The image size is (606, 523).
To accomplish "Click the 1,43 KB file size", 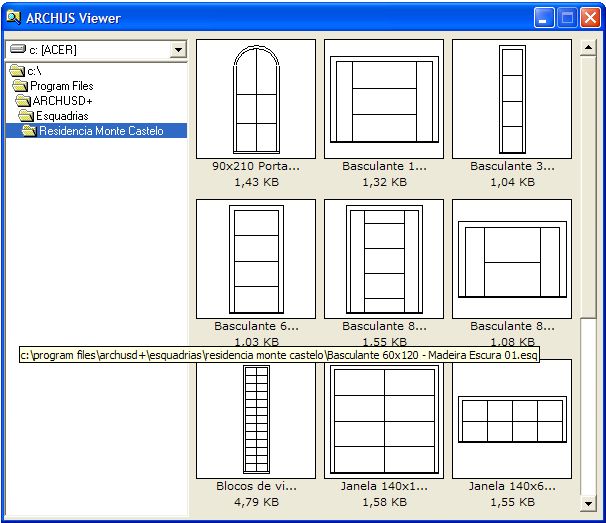I will [256, 182].
